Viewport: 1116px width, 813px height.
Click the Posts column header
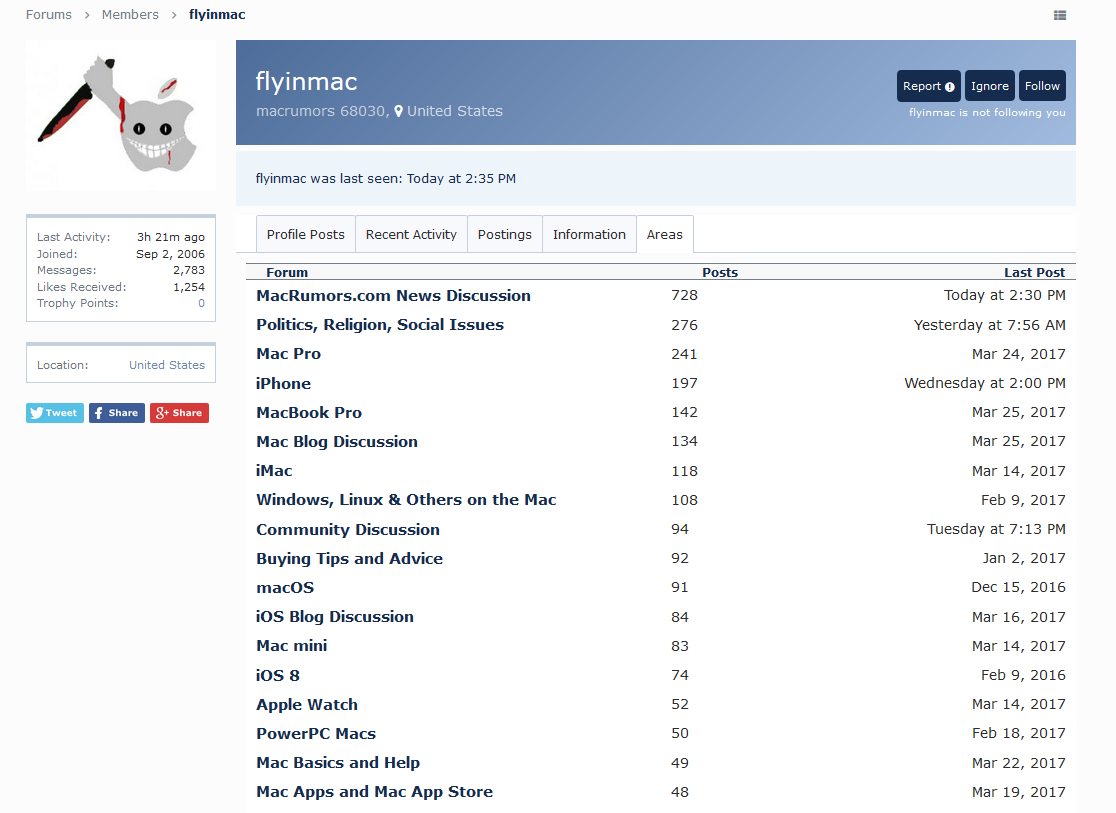click(720, 272)
